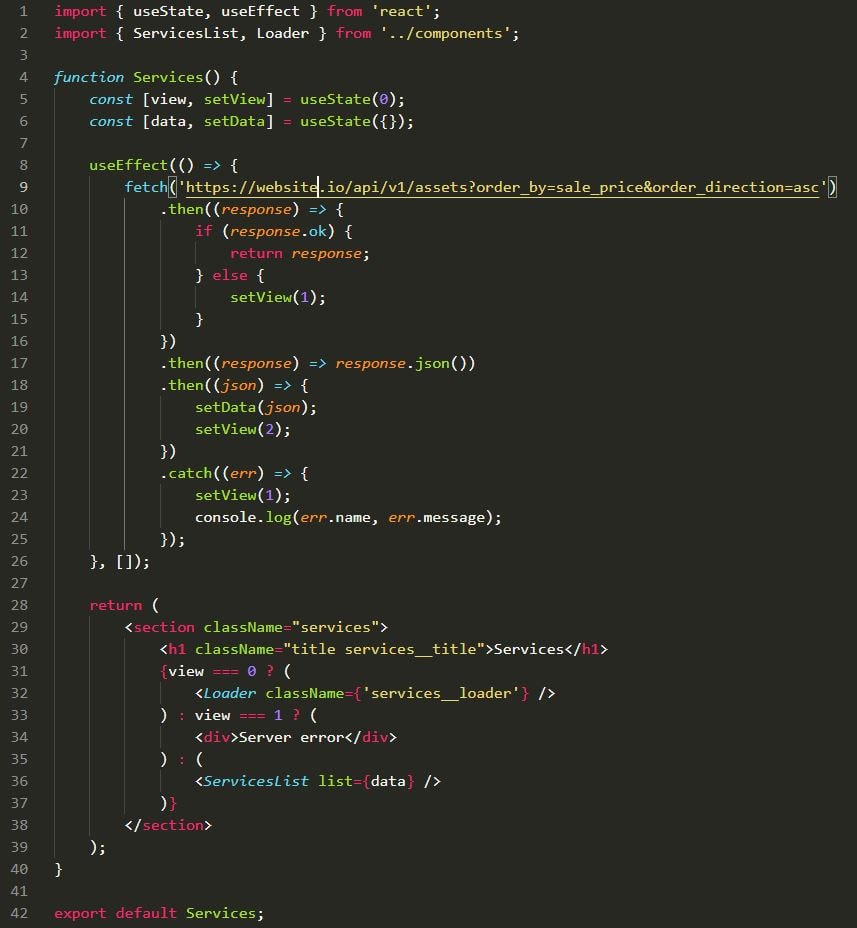Click 'Loader' in the import on line 2
The height and width of the screenshot is (928, 857).
coord(283,33)
